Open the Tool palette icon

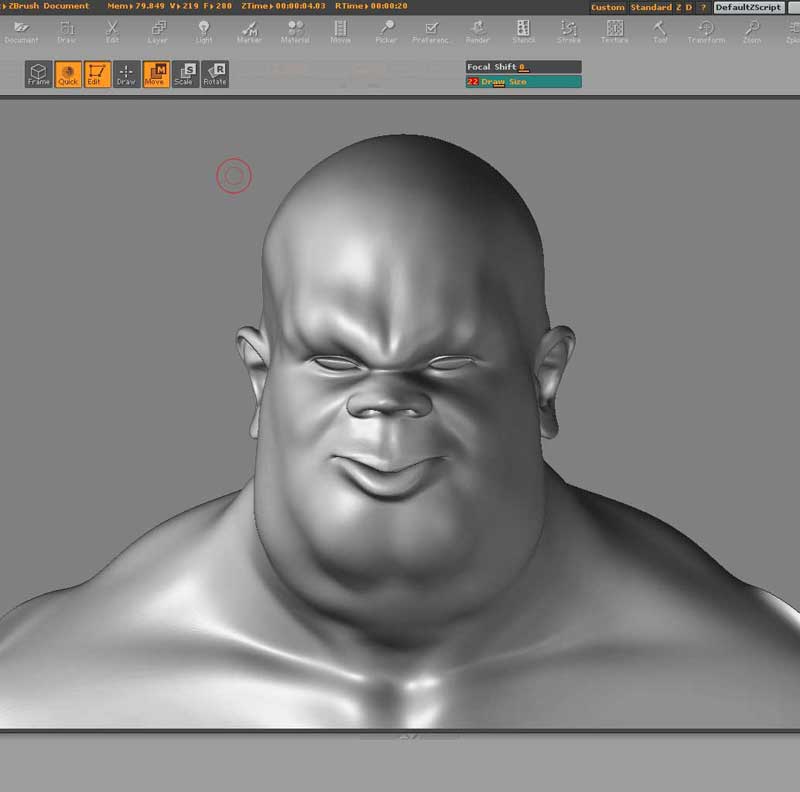(x=659, y=32)
